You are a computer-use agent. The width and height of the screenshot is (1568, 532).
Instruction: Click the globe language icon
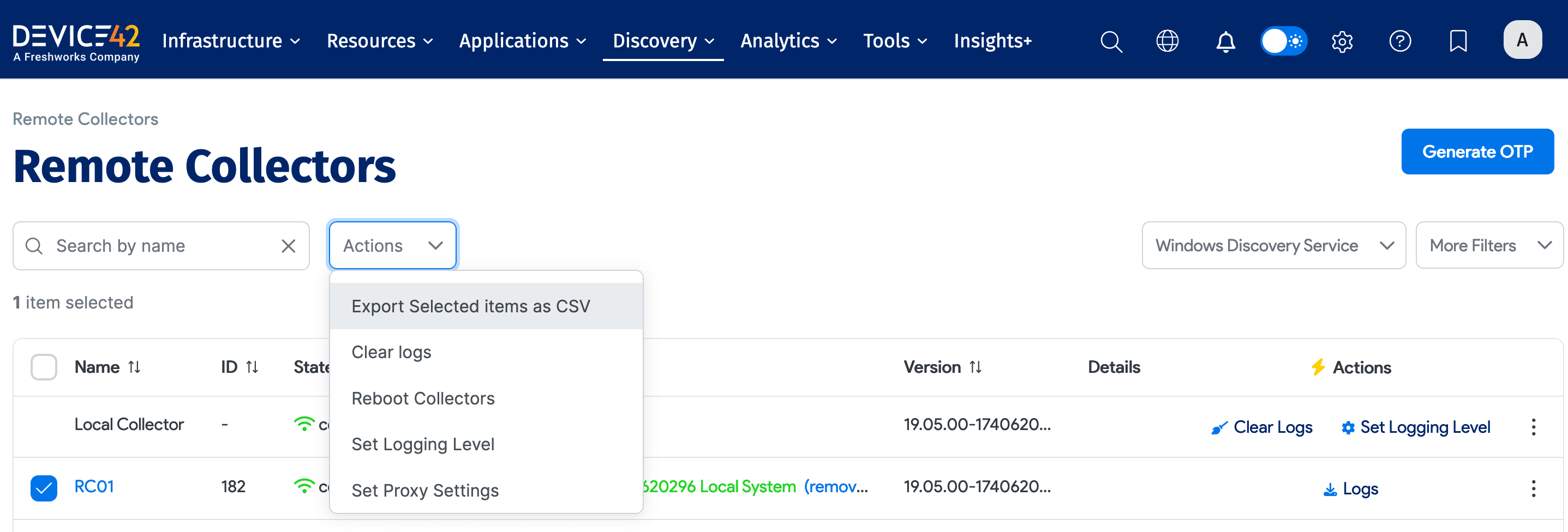[x=1168, y=41]
